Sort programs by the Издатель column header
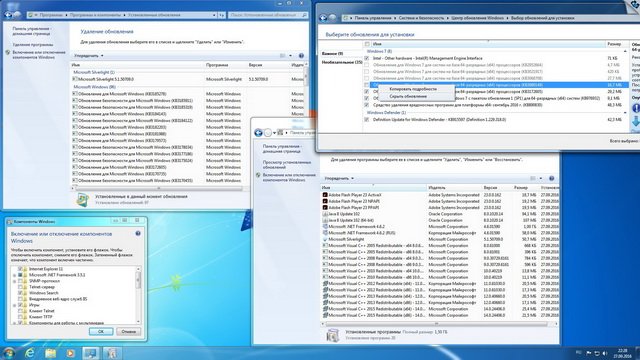The image size is (640, 360). (436, 188)
